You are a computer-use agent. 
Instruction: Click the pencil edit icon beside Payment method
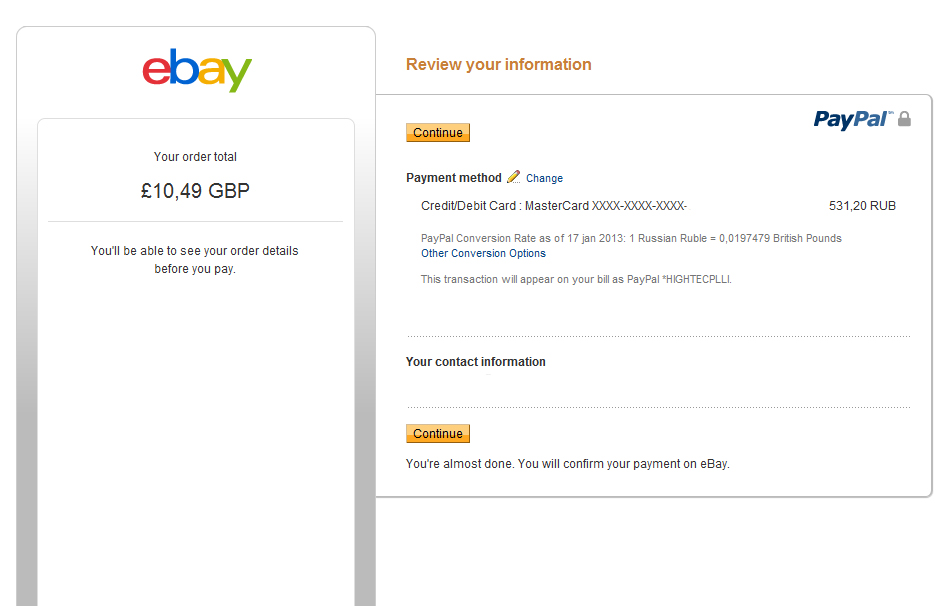click(514, 177)
